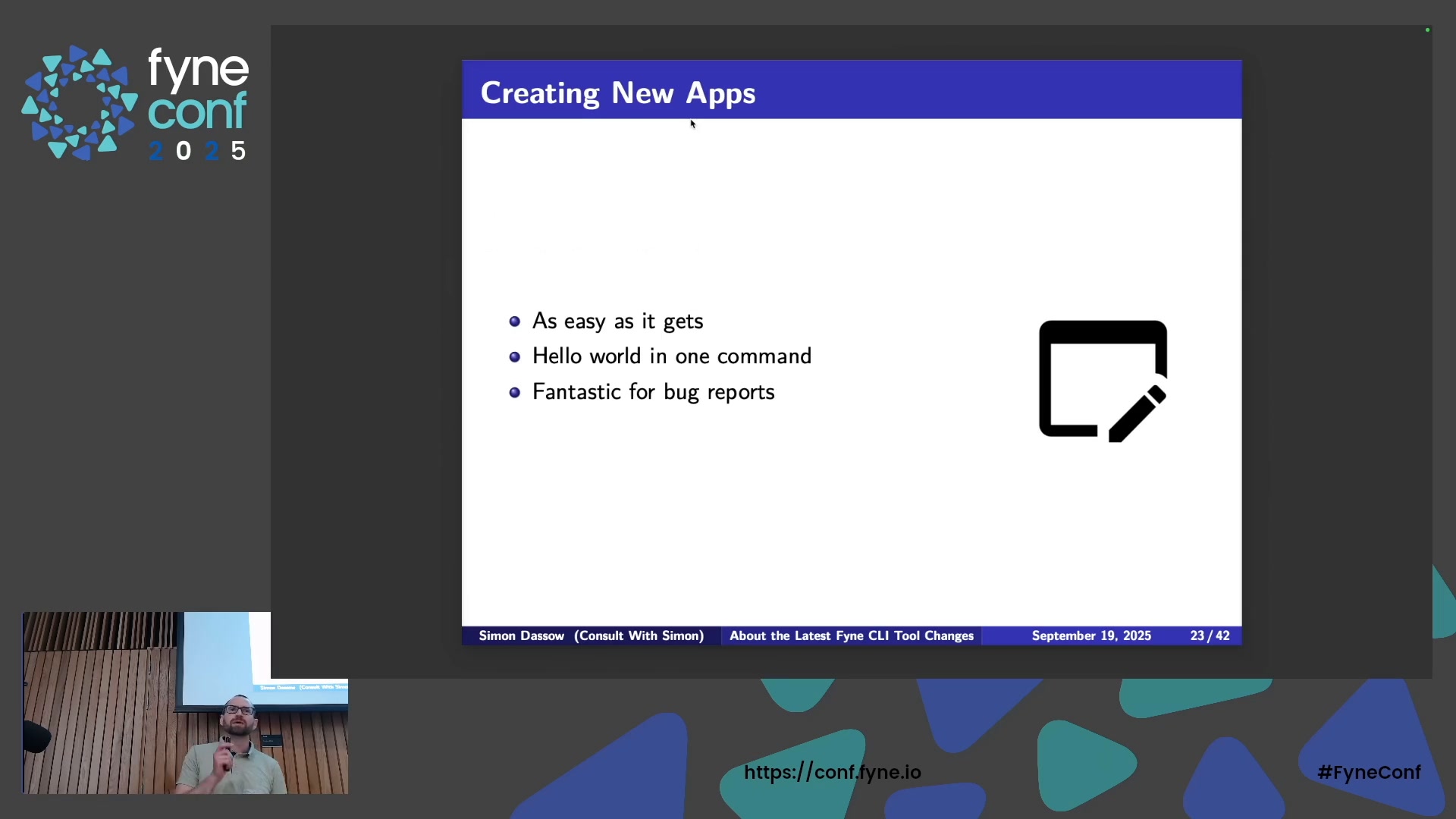Click the 'Creating New Apps' slide title
Image resolution: width=1456 pixels, height=819 pixels.
(x=617, y=93)
